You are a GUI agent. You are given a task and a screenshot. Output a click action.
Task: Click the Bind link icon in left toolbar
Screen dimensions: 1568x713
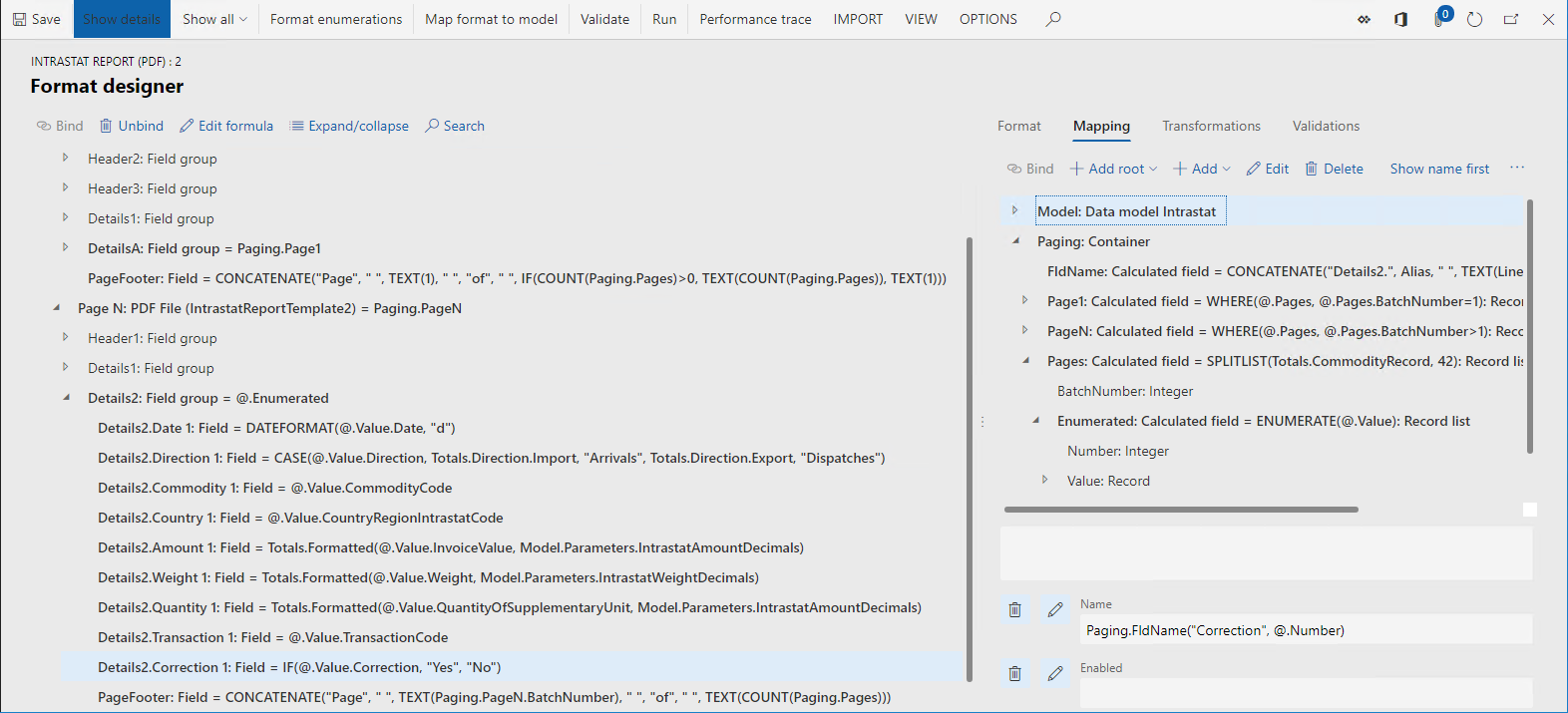point(44,126)
